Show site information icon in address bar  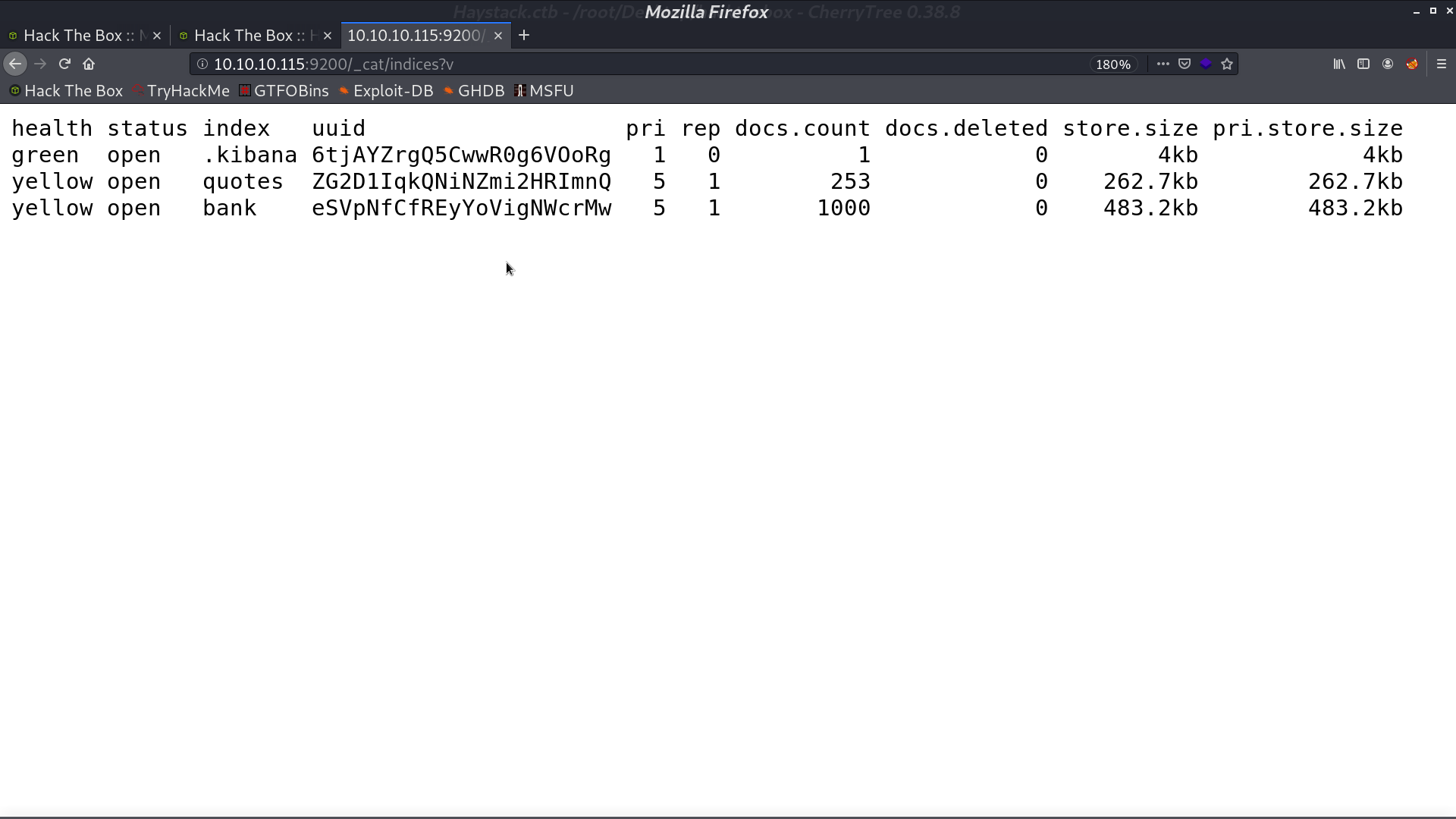click(202, 64)
